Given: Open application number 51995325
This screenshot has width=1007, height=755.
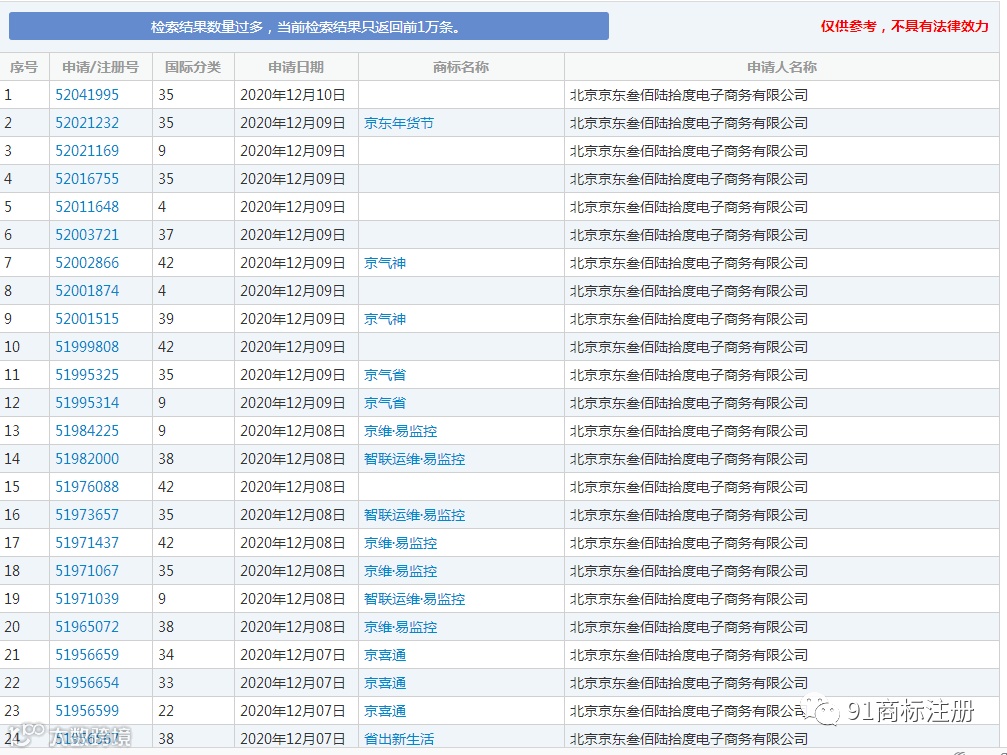Looking at the screenshot, I should pyautogui.click(x=87, y=375).
